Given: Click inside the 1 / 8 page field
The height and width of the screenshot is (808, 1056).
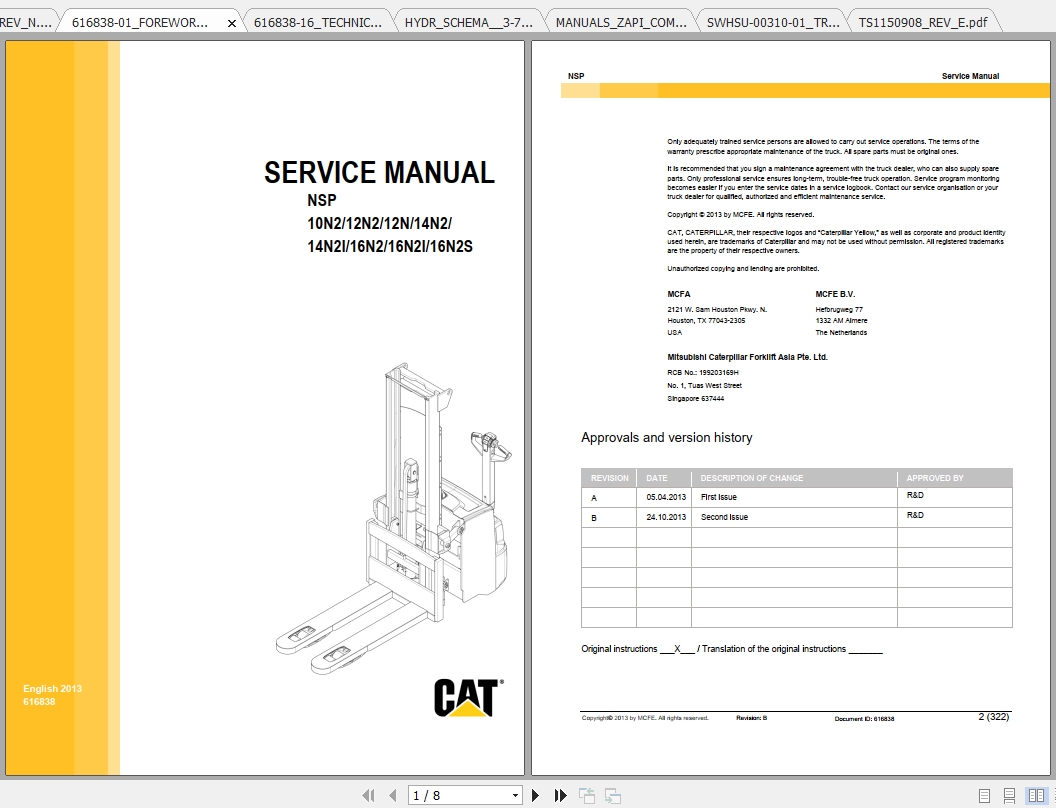Looking at the screenshot, I should pyautogui.click(x=440, y=795).
